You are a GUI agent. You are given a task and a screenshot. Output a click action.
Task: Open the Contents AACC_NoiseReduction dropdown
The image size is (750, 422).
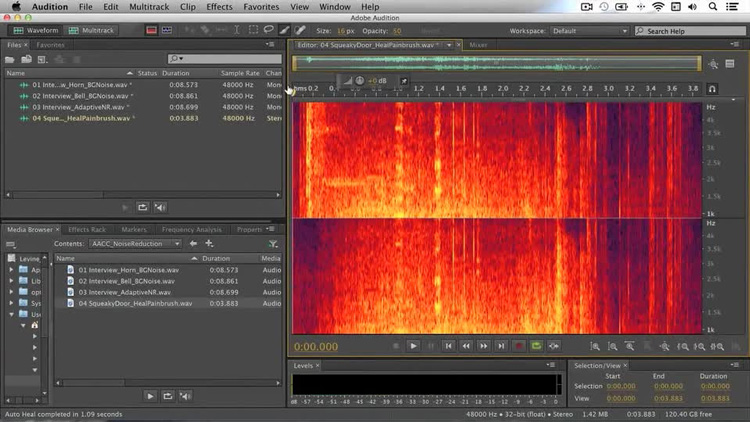click(135, 244)
